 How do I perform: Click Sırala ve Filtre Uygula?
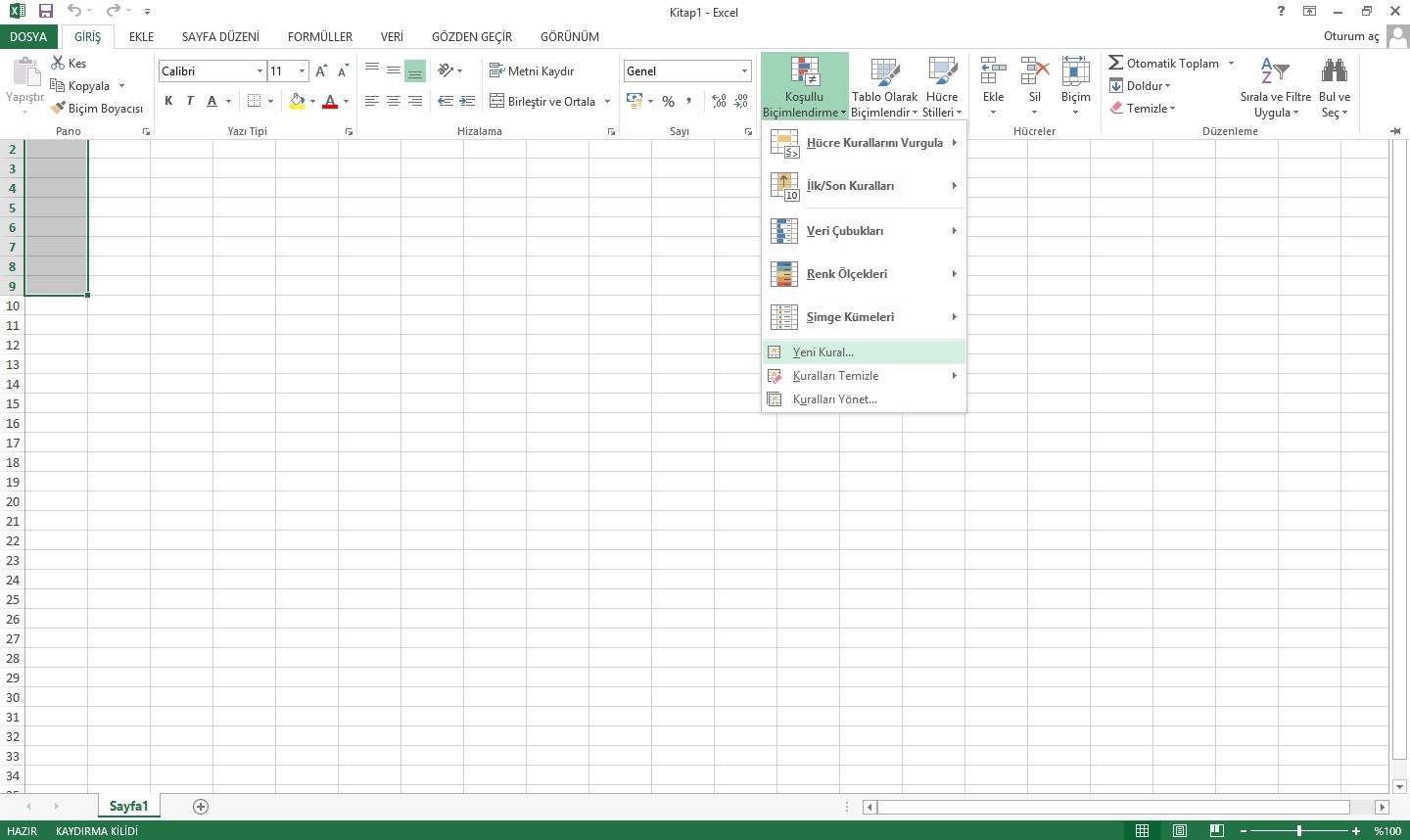pos(1275,86)
